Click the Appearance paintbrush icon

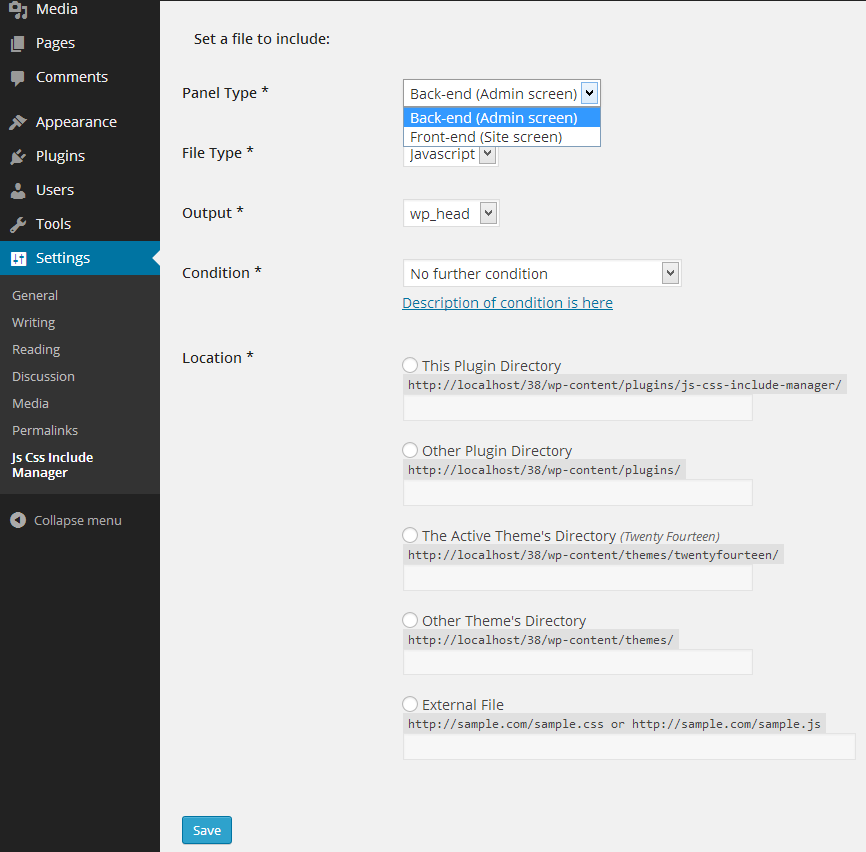[18, 122]
